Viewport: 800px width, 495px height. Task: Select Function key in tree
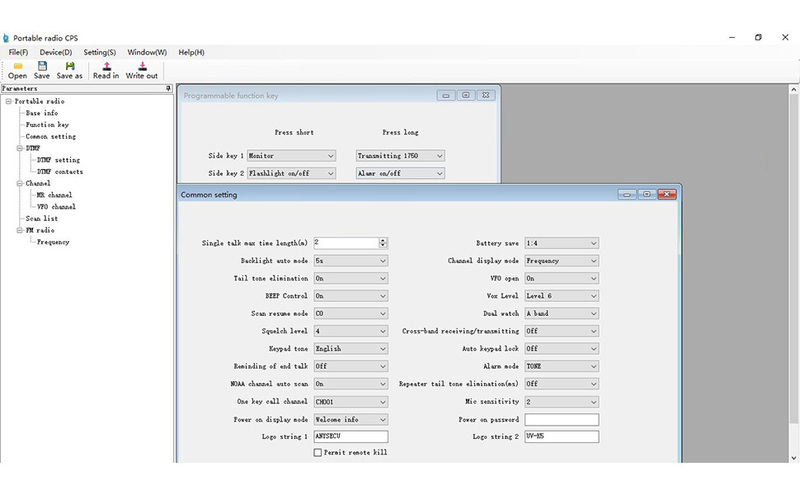(x=47, y=125)
